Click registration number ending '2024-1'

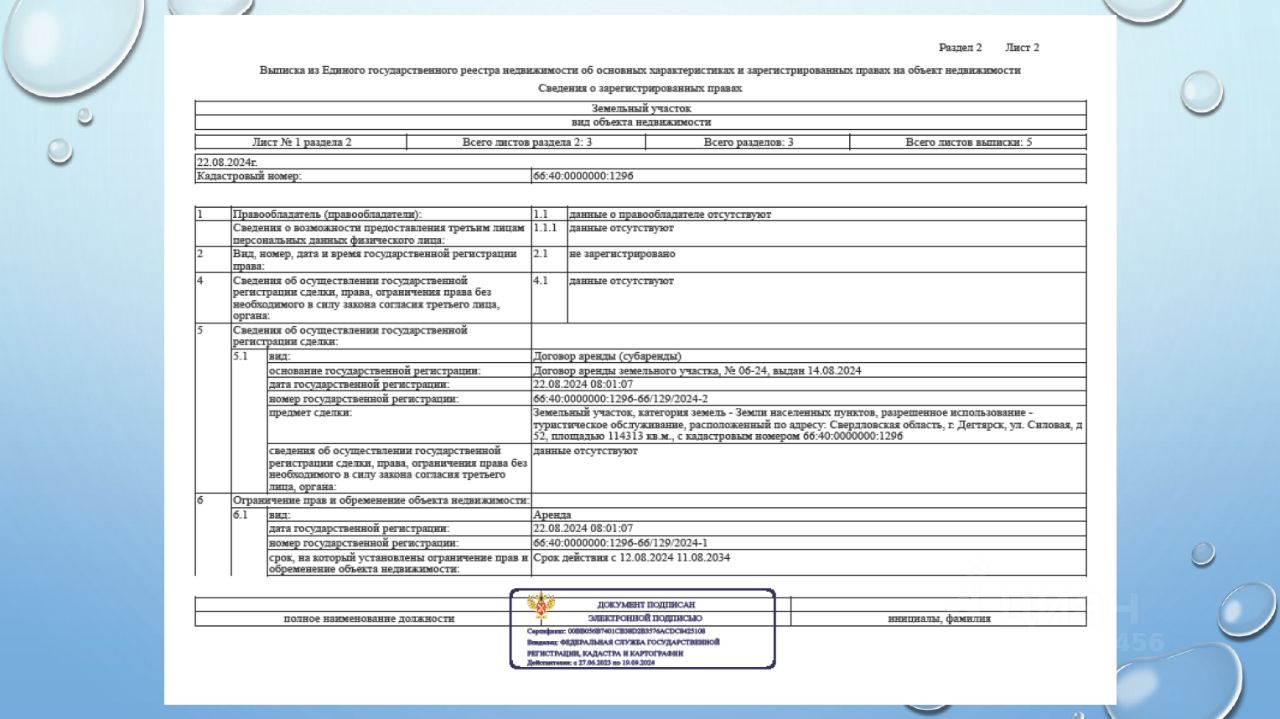[621, 542]
